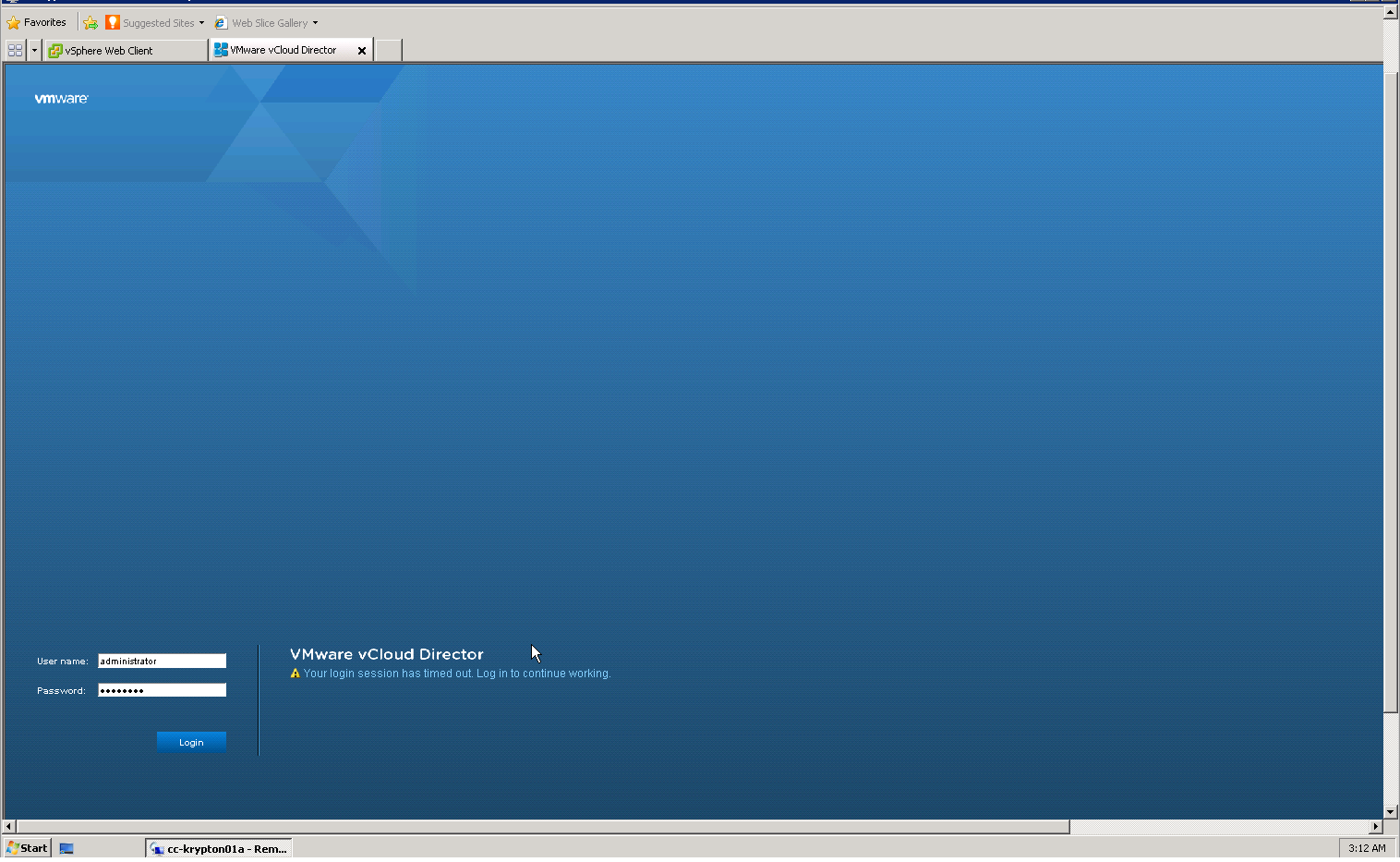This screenshot has height=862, width=1400.
Task: Open the Suggested Sites dropdown
Action: pyautogui.click(x=200, y=22)
